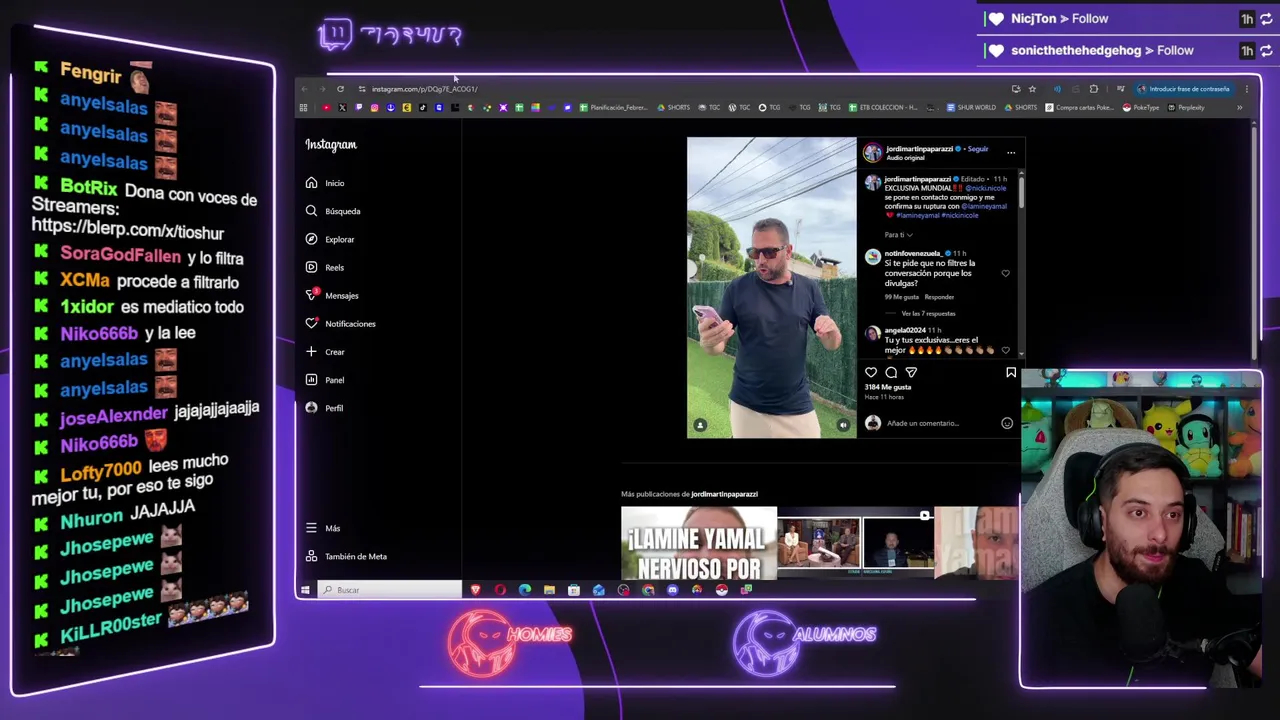Open Pokéball app in taskbar
The width and height of the screenshot is (1280, 720).
click(721, 590)
